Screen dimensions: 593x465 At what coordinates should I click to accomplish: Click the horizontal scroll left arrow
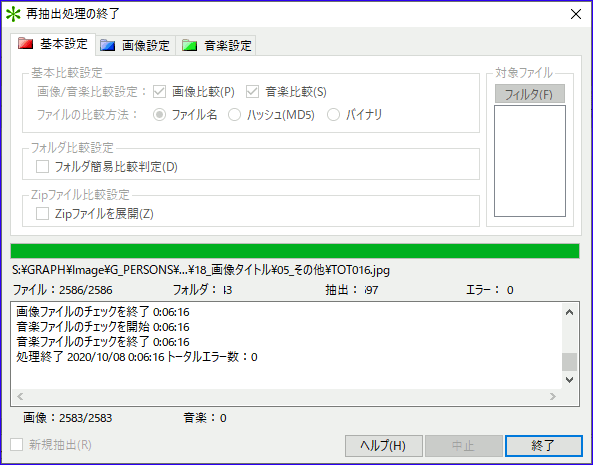20,396
